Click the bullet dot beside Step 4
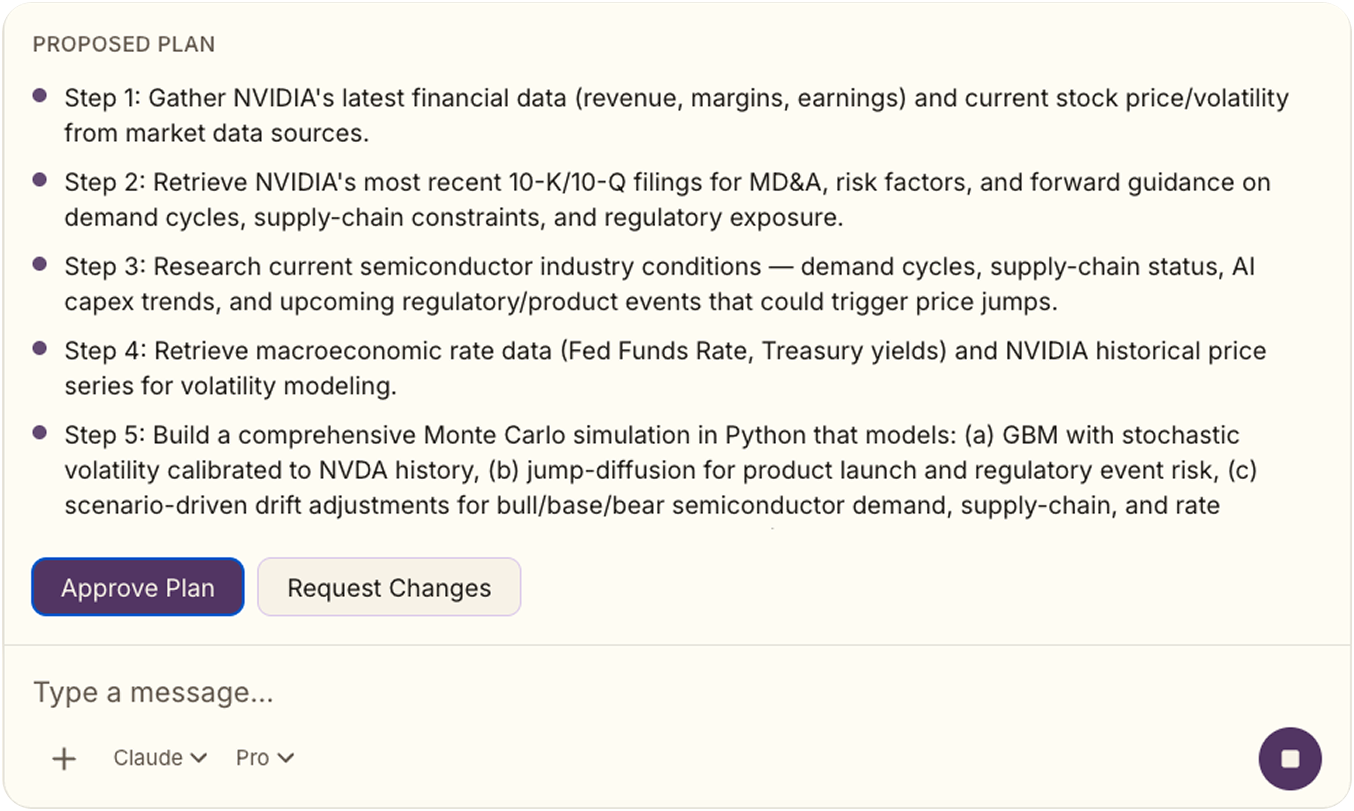 (x=40, y=348)
